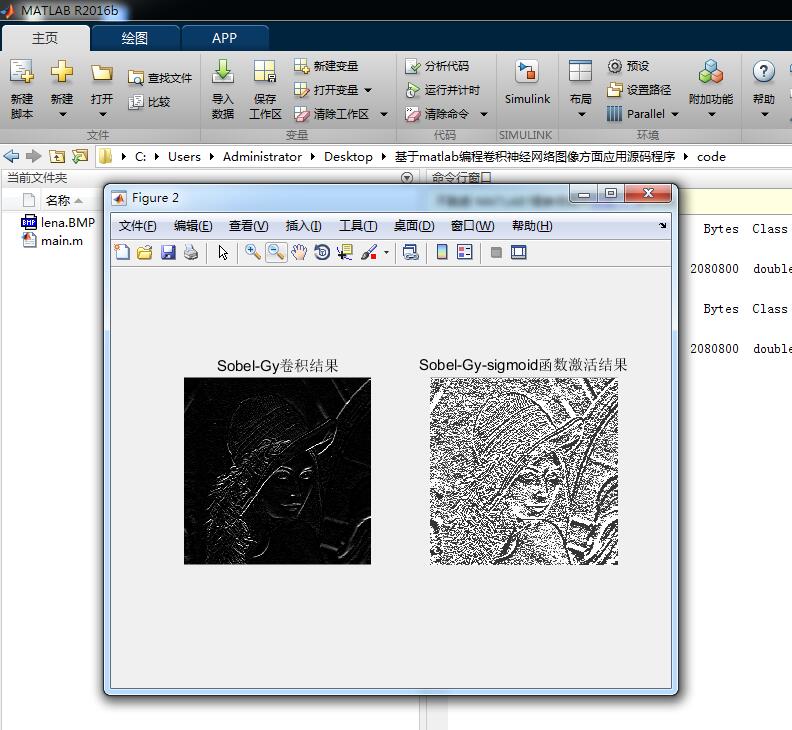Viewport: 792px width, 730px height.
Task: Expand the Open (打开) dropdown arrow
Action: tap(102, 115)
